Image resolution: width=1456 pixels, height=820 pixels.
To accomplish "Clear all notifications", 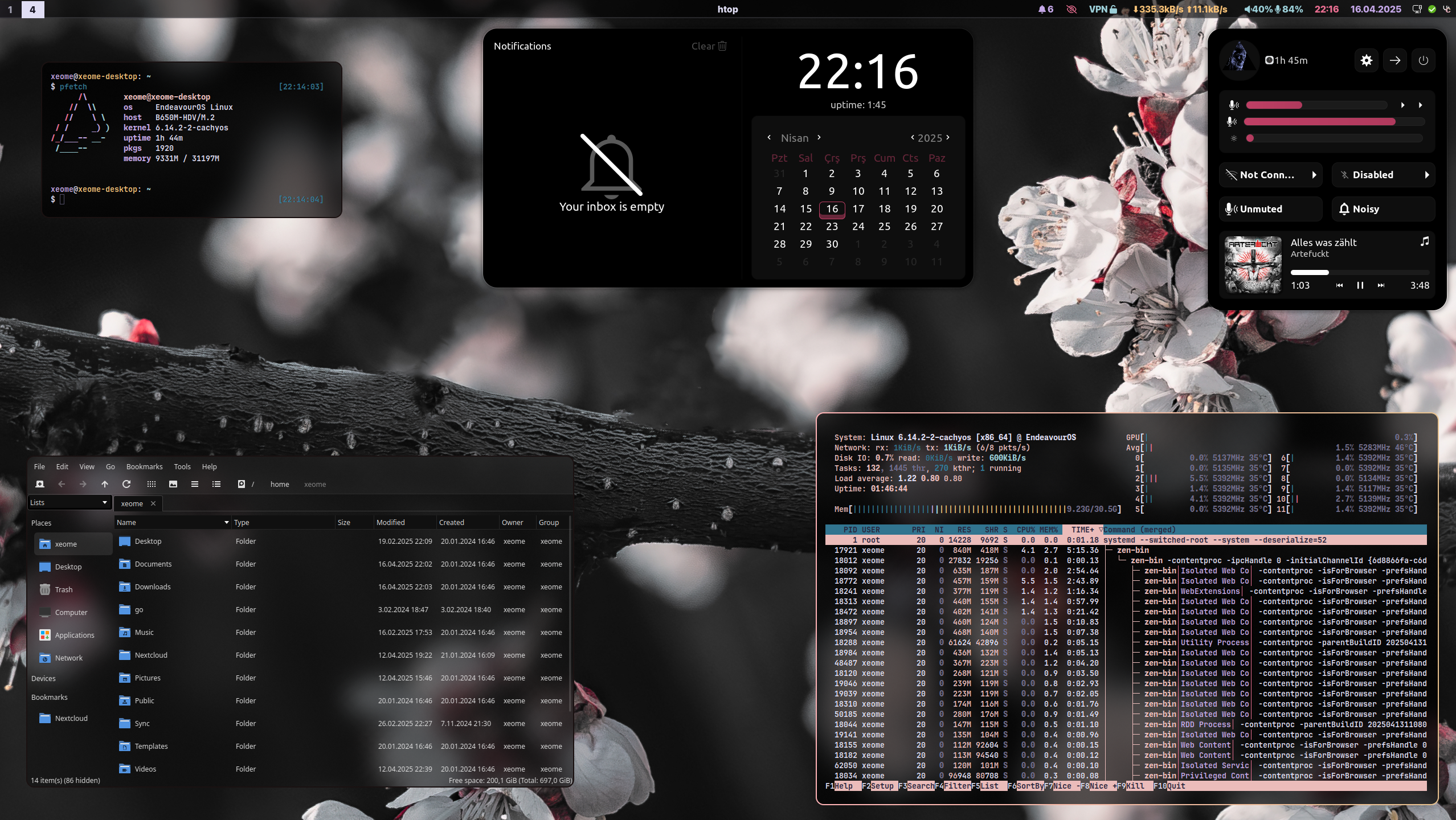I will click(709, 46).
